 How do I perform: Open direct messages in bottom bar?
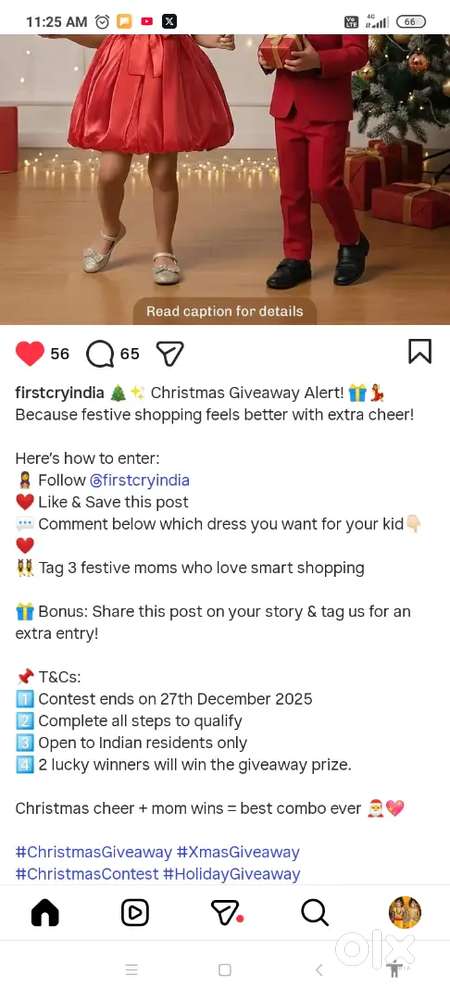pos(226,913)
